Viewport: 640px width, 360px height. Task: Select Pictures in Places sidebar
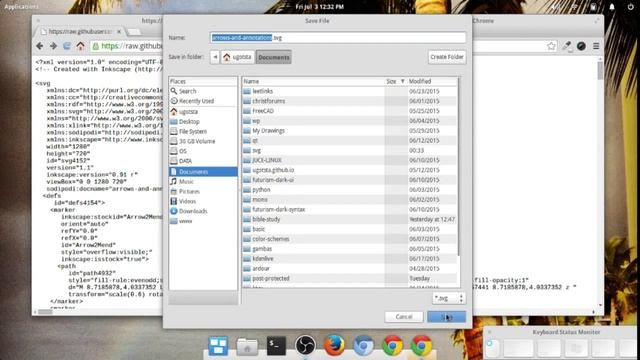[203, 191]
